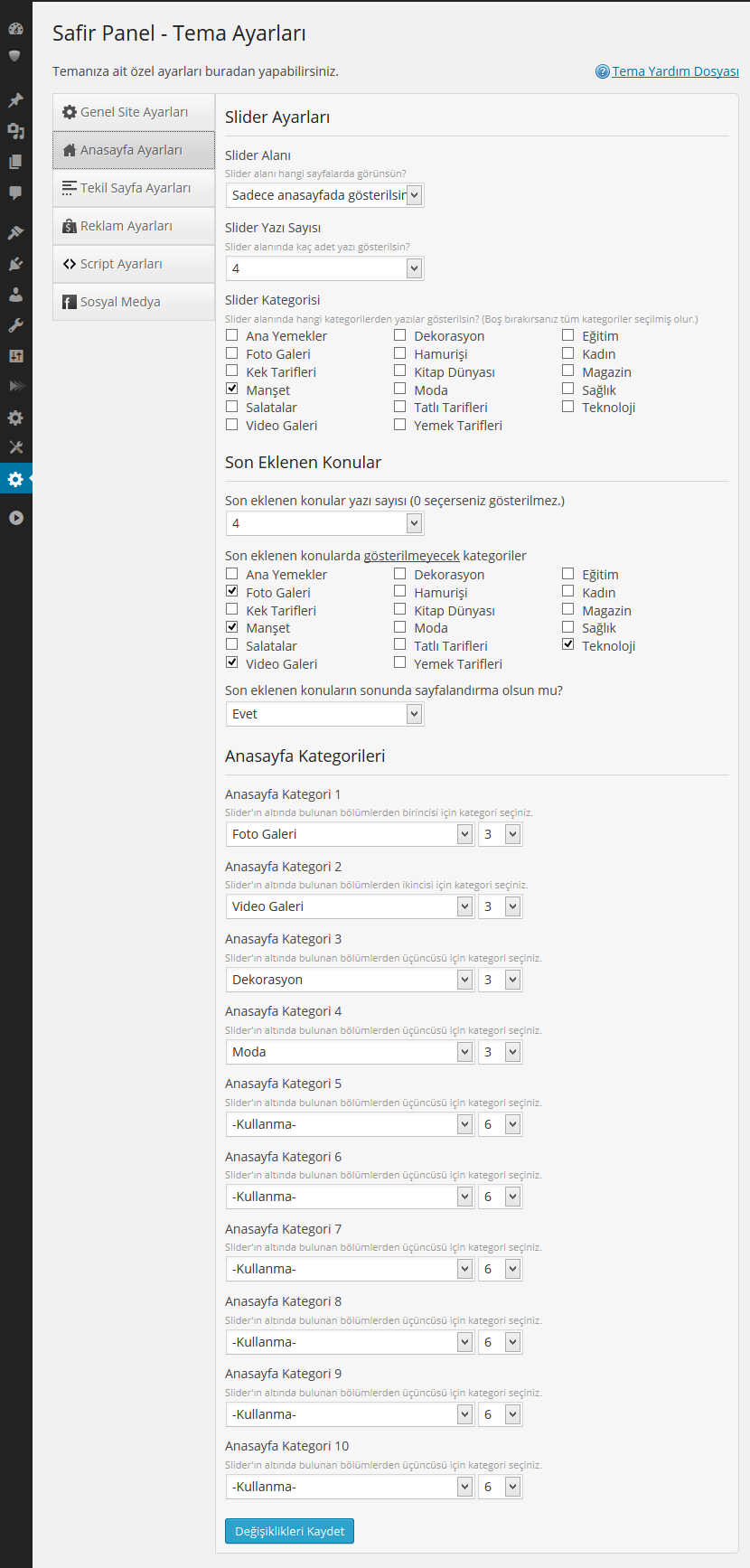Open Comments via speech bubble sidebar icon
This screenshot has height=1568, width=750.
[15, 192]
